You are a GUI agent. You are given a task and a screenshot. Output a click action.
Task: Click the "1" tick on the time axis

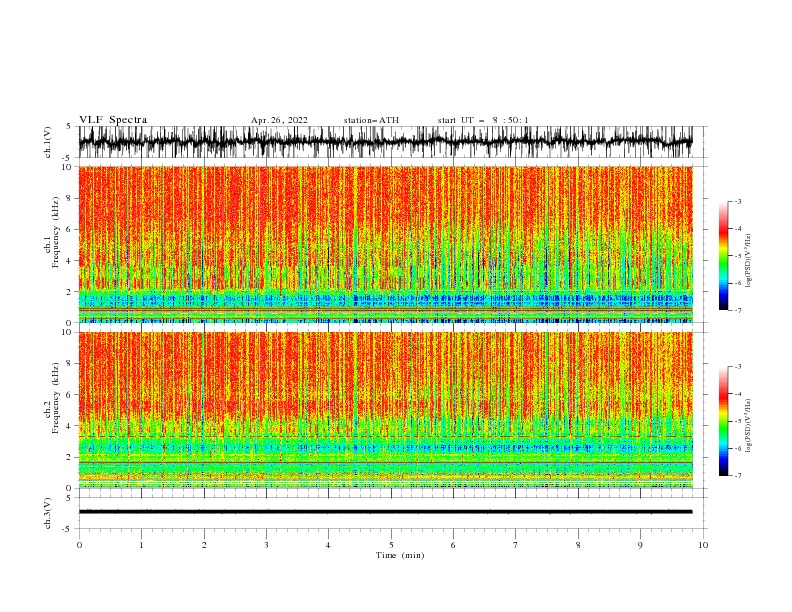pyautogui.click(x=141, y=545)
